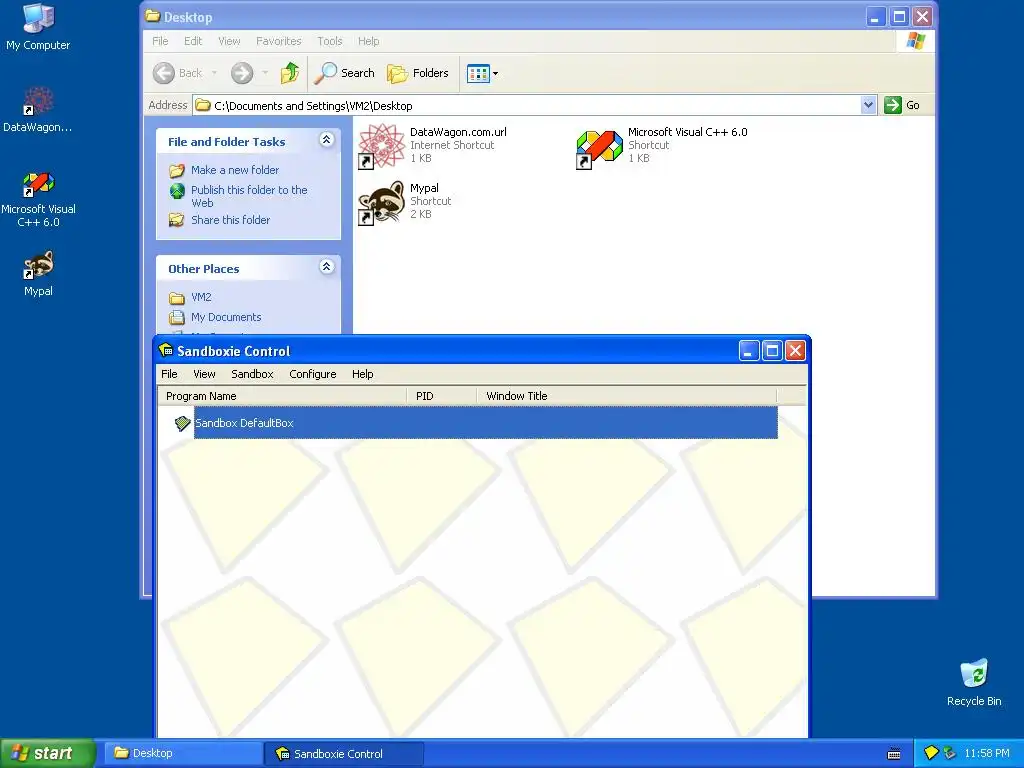
Task: Click Sandboxie yellow tray icon
Action: click(x=932, y=754)
